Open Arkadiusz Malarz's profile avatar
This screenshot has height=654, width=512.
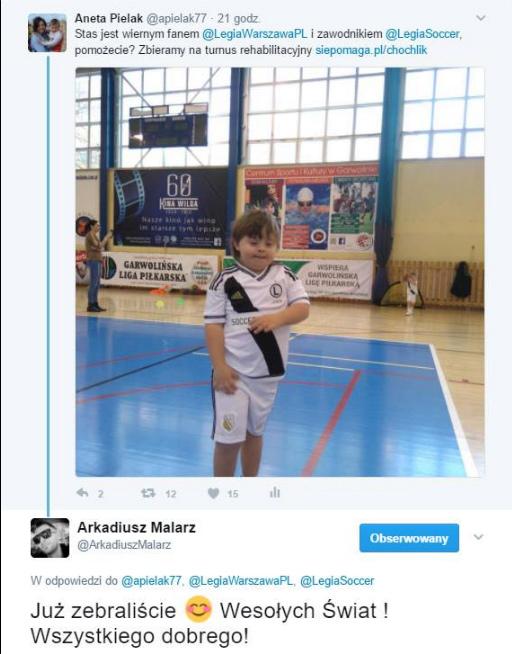tap(50, 538)
